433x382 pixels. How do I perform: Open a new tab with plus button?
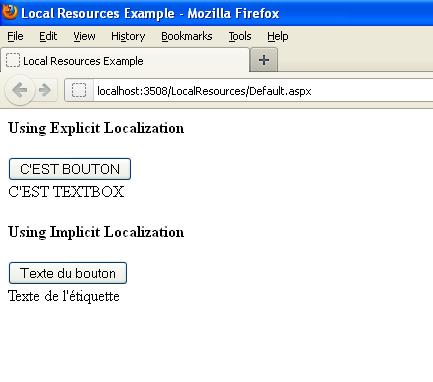pos(264,60)
